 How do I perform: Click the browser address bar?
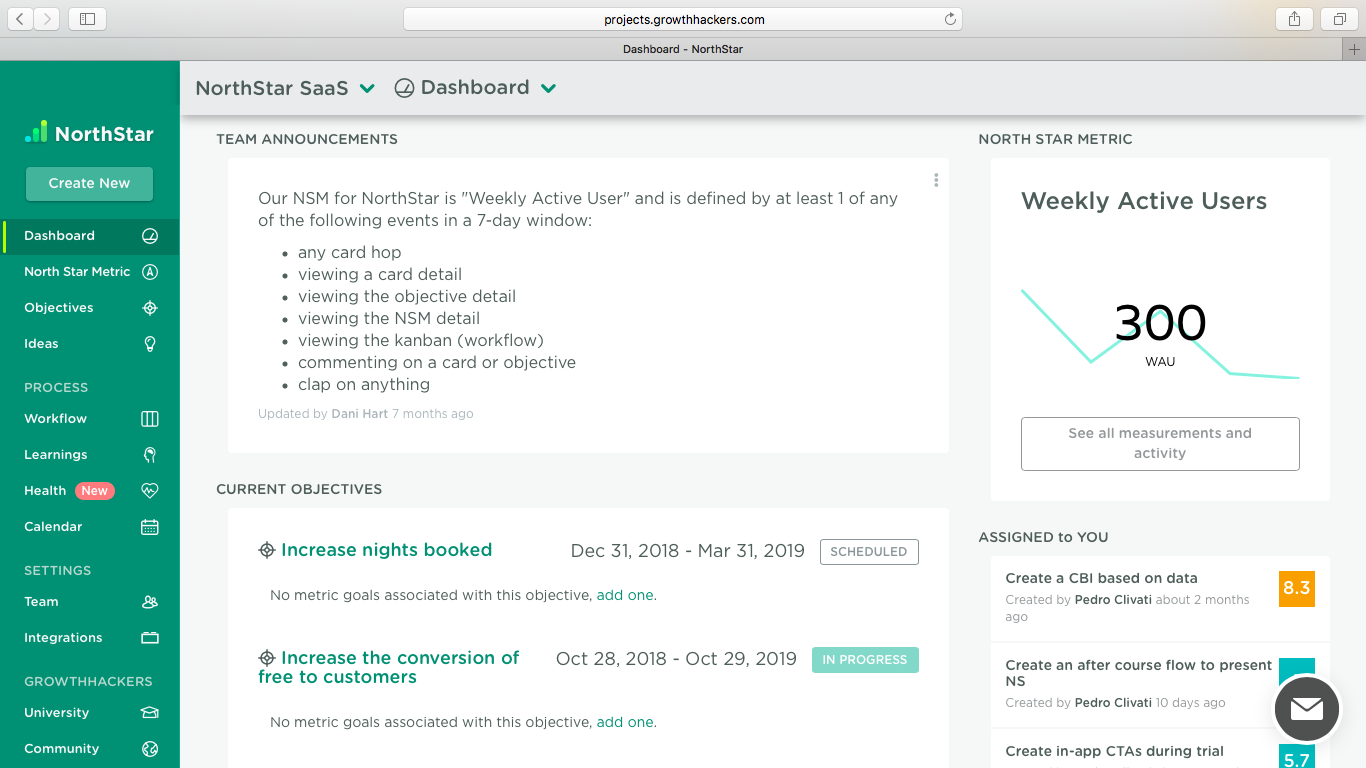click(683, 19)
